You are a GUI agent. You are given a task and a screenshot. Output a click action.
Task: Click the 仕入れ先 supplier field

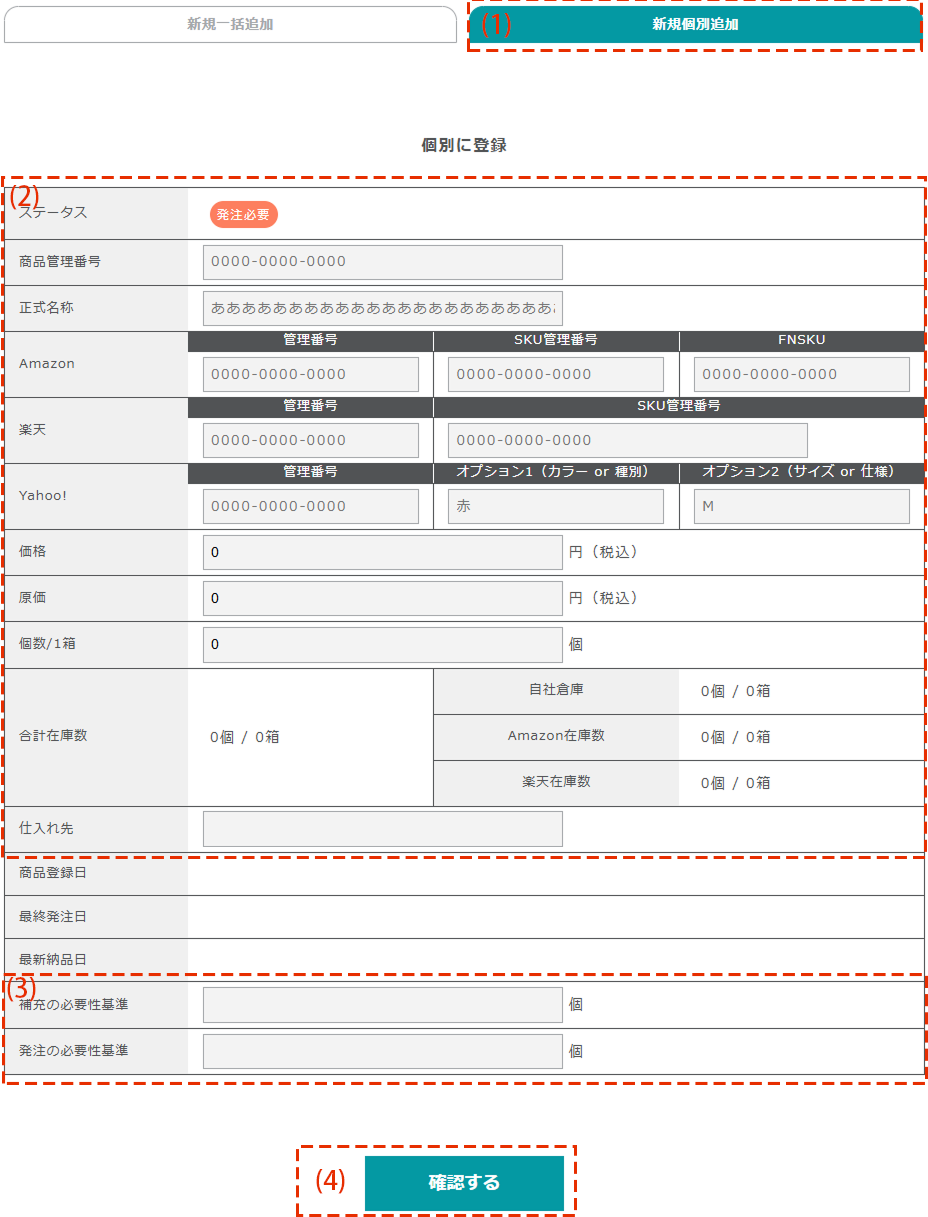coord(382,829)
